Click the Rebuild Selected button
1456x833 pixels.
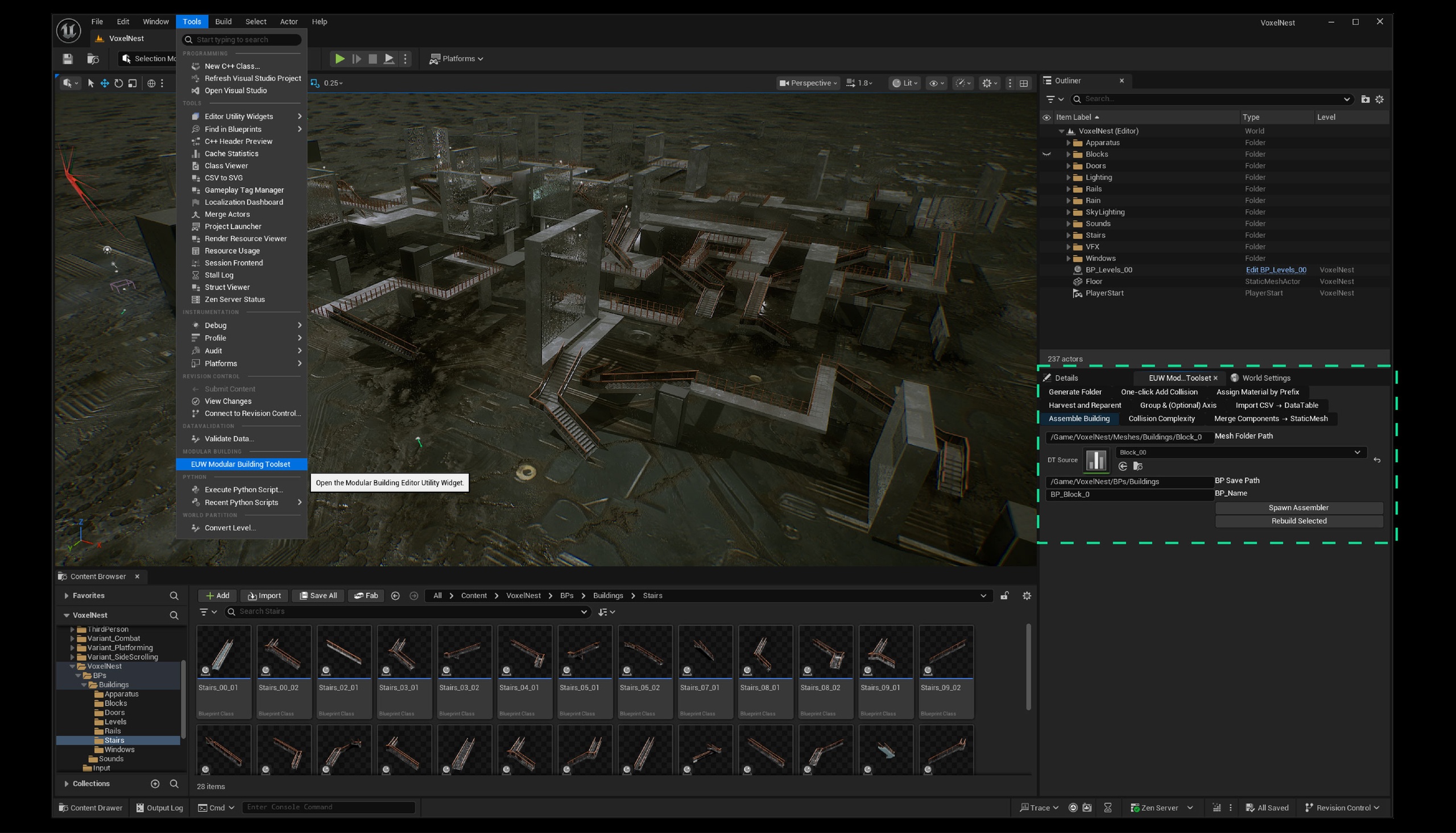point(1298,521)
